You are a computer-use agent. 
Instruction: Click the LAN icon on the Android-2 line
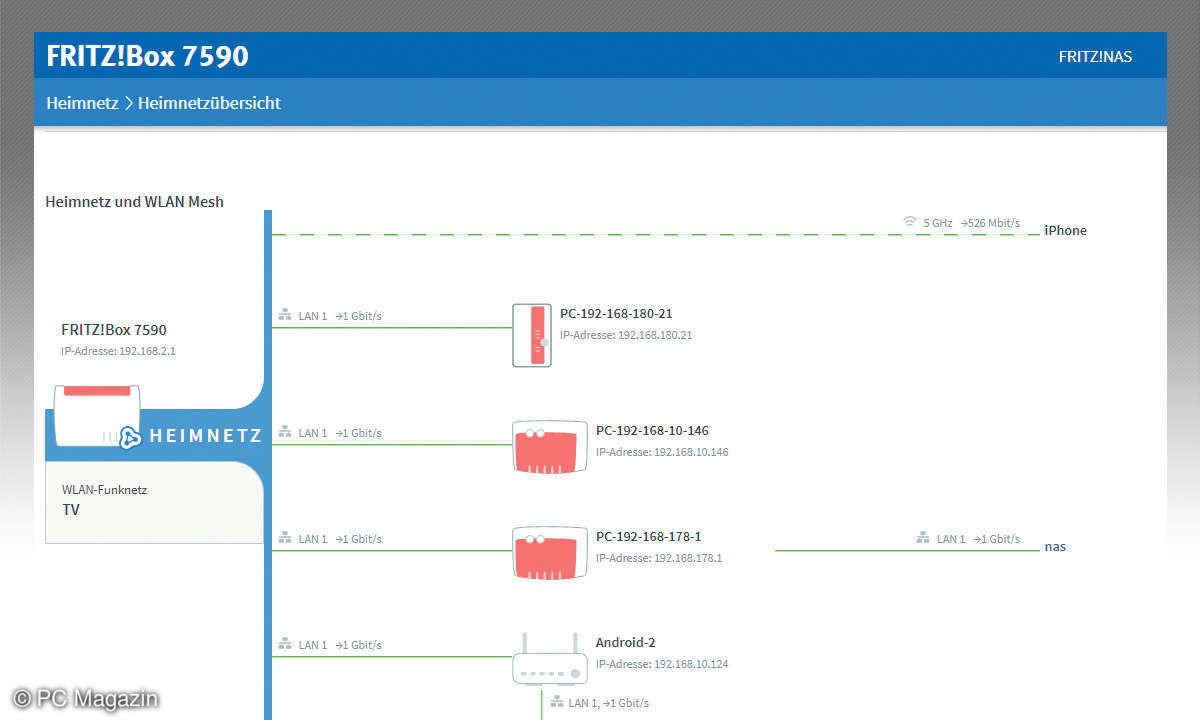pyautogui.click(x=285, y=644)
